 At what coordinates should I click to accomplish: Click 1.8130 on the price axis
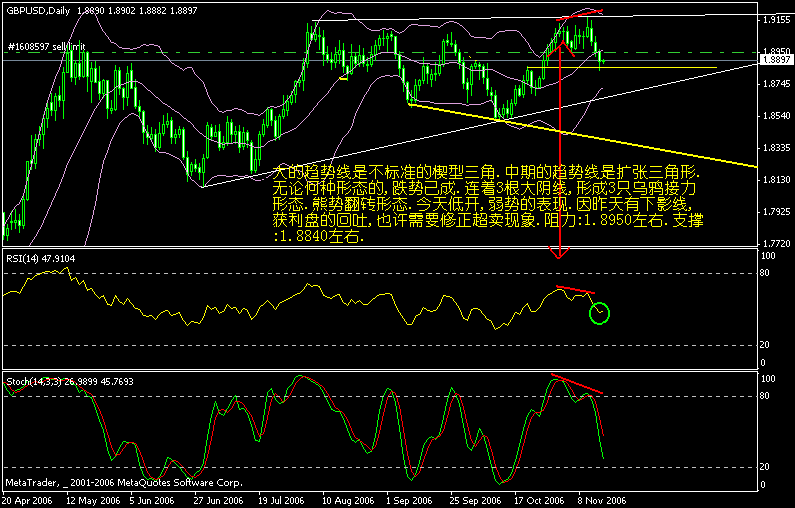click(777, 180)
